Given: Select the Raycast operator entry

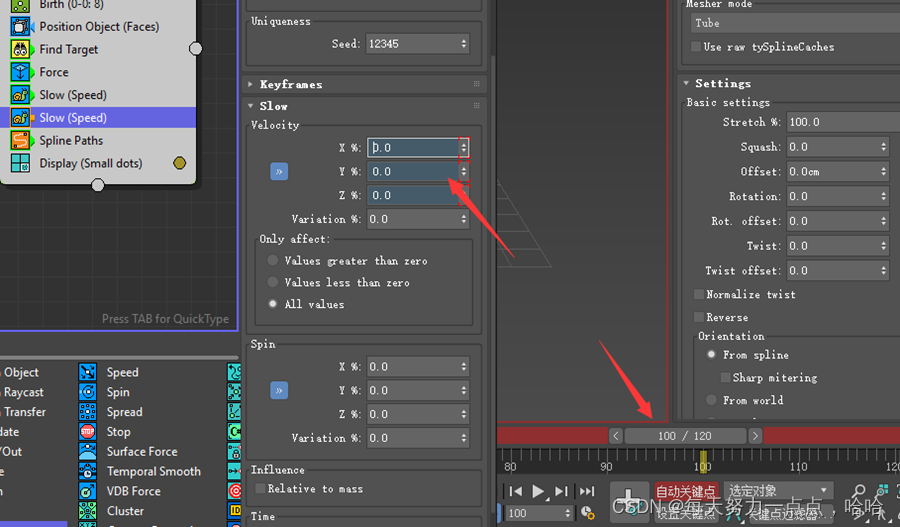Looking at the screenshot, I should point(24,392).
